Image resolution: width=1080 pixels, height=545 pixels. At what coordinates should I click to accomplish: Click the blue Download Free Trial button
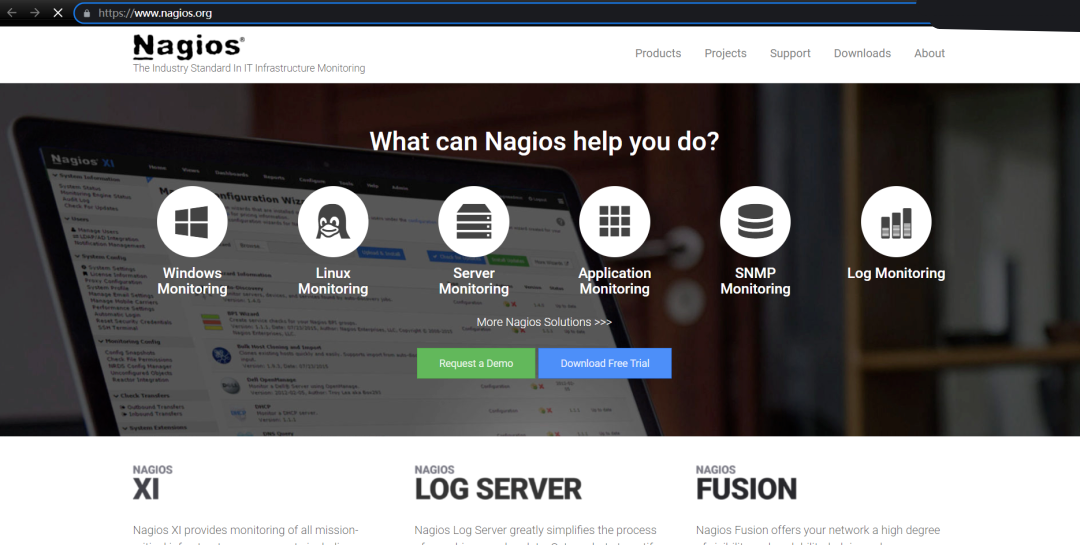tap(605, 363)
